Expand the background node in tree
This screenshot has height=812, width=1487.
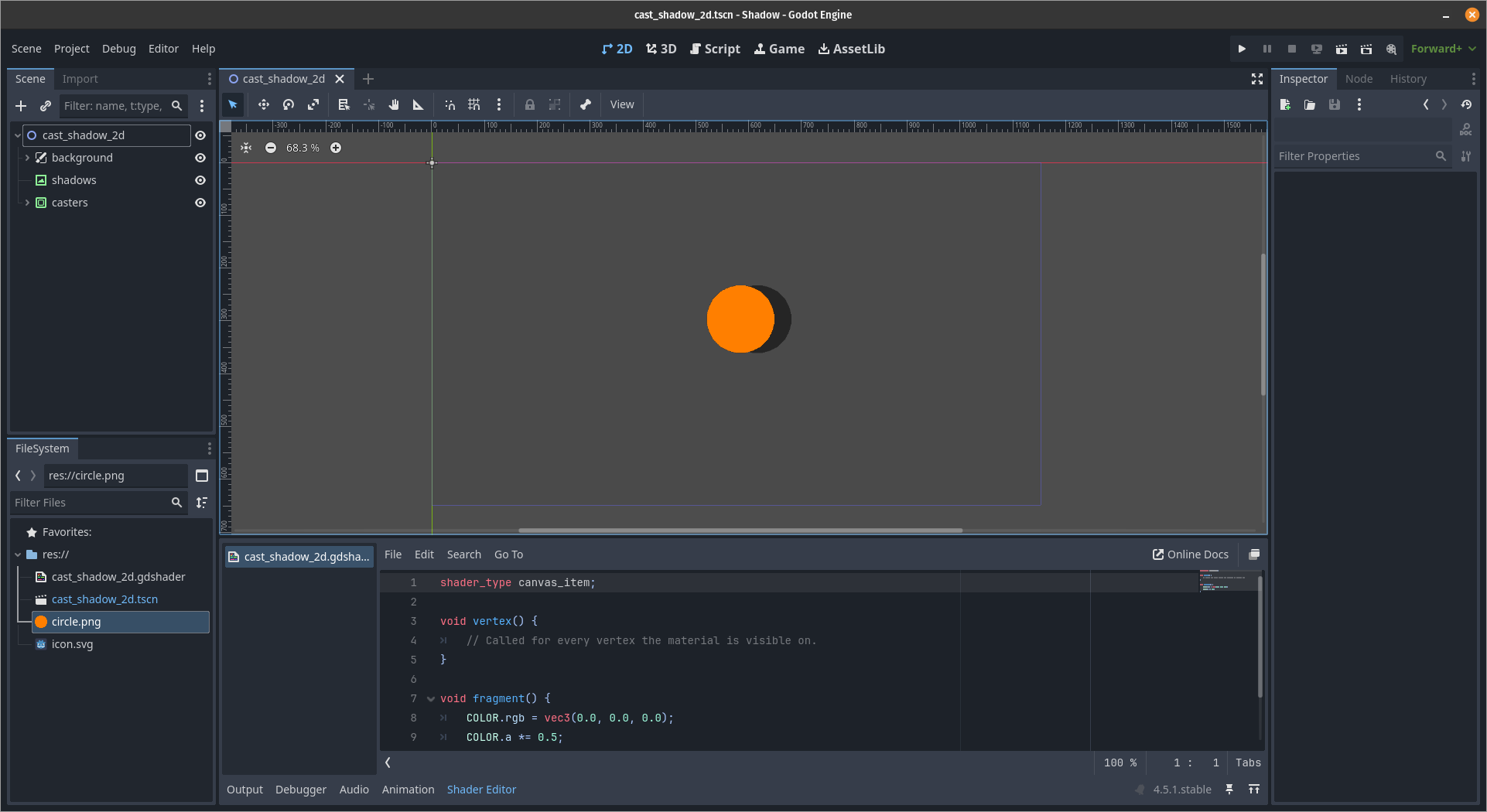click(28, 158)
